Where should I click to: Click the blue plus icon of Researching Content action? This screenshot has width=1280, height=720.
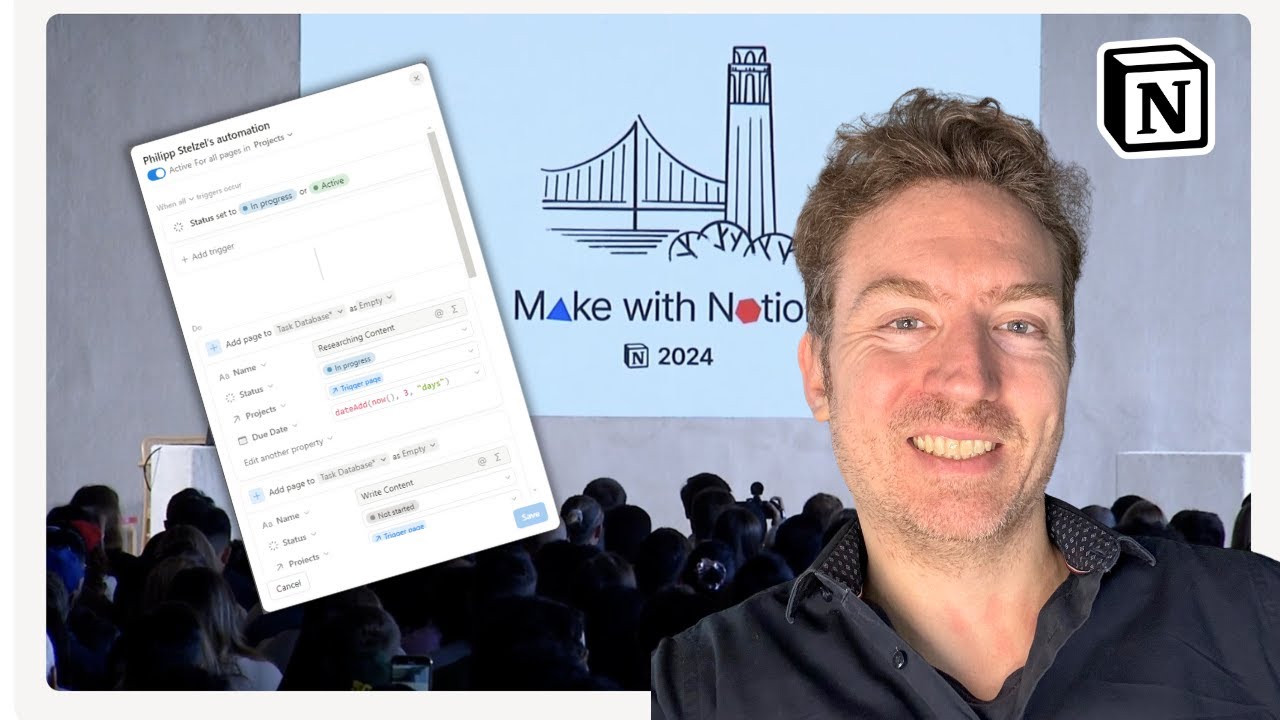pyautogui.click(x=214, y=347)
